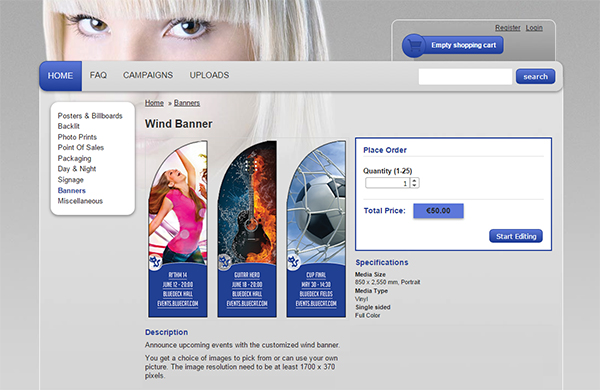The height and width of the screenshot is (390, 600).
Task: Click the Total Price label
Action: tap(385, 211)
